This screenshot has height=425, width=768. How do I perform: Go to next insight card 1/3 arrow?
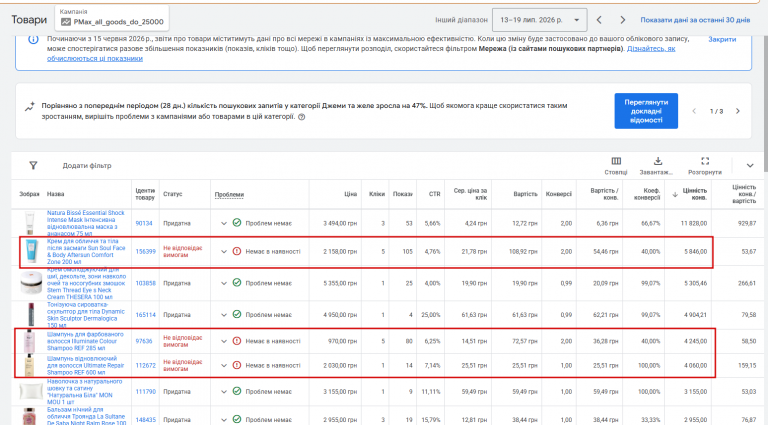tap(738, 111)
